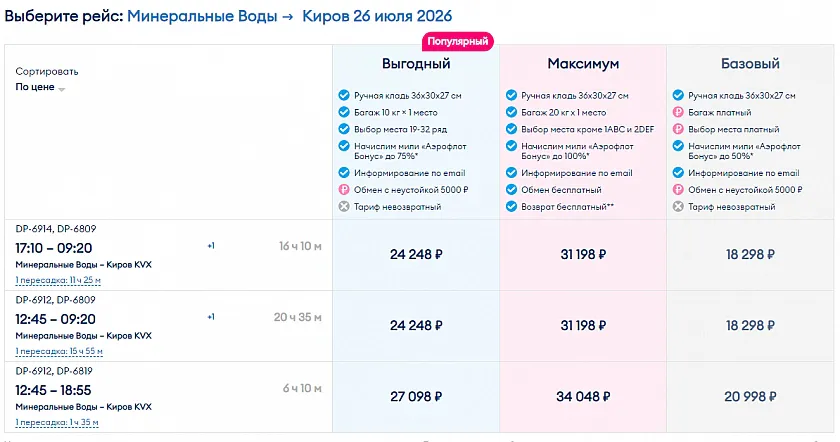Click cross icon by Выгодный 'Тариф невозвратный'
The image size is (840, 442).
pos(344,206)
